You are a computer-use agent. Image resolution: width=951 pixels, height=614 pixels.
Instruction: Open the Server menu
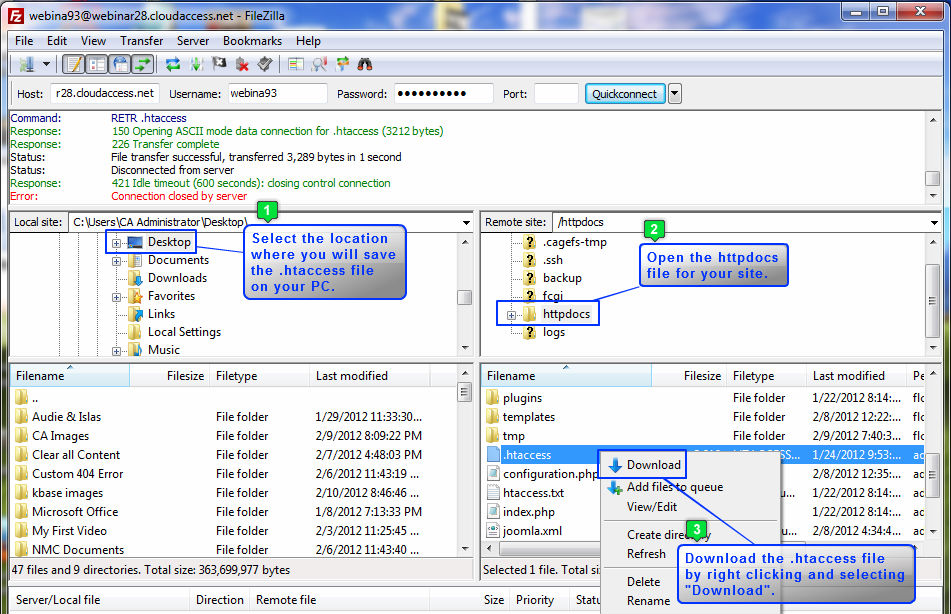tap(193, 41)
